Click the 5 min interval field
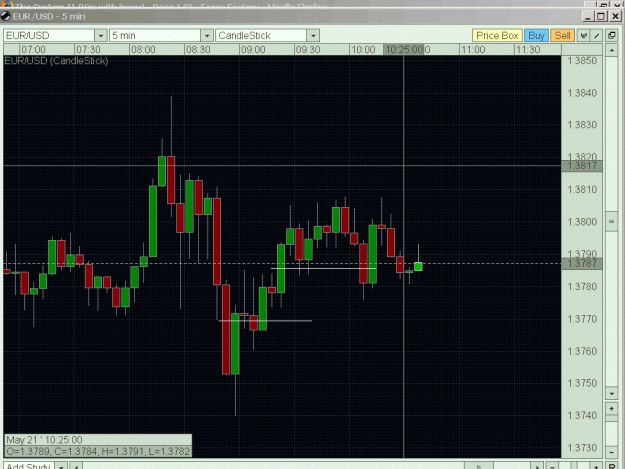Screen dimensions: 625x469 tap(155, 35)
